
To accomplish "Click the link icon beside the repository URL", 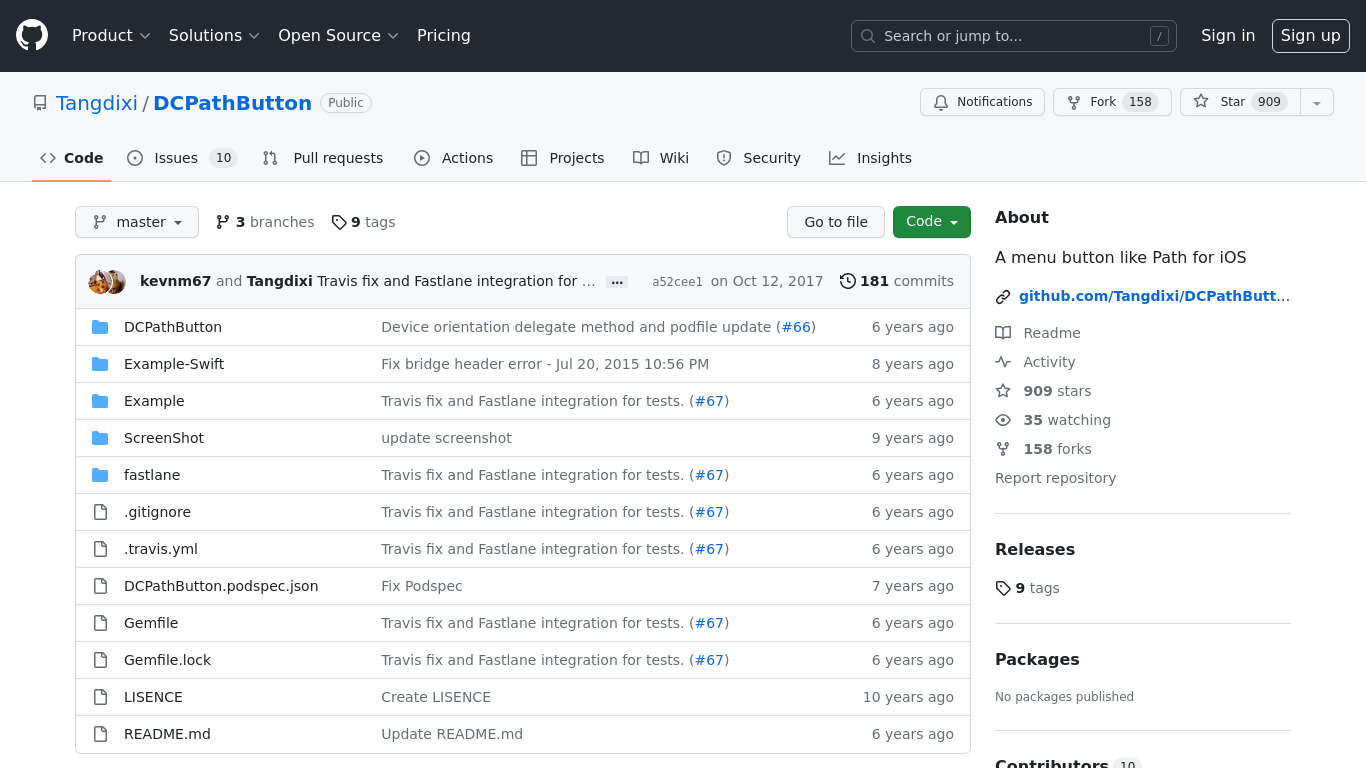I will coord(1003,297).
